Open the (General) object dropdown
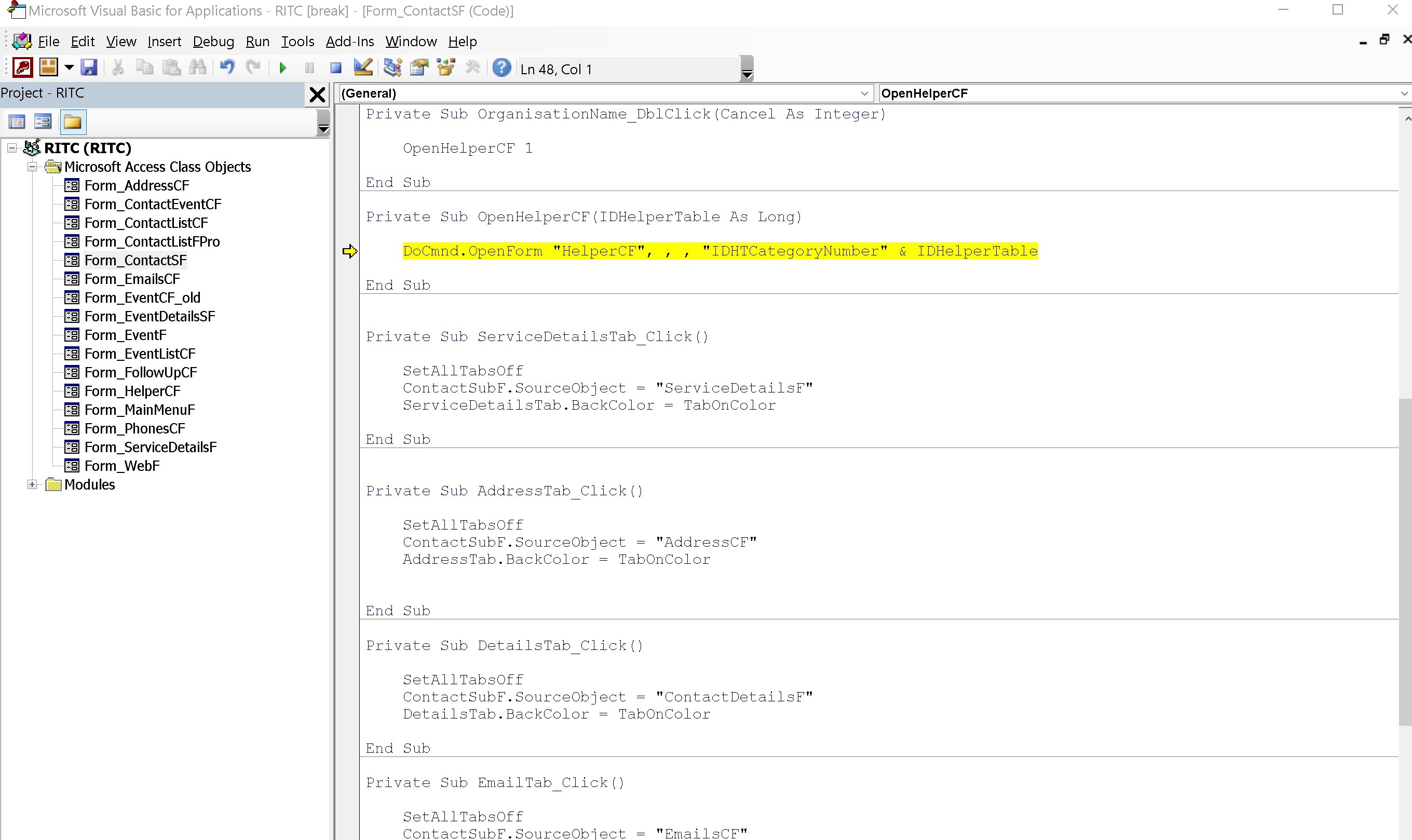 tap(864, 93)
